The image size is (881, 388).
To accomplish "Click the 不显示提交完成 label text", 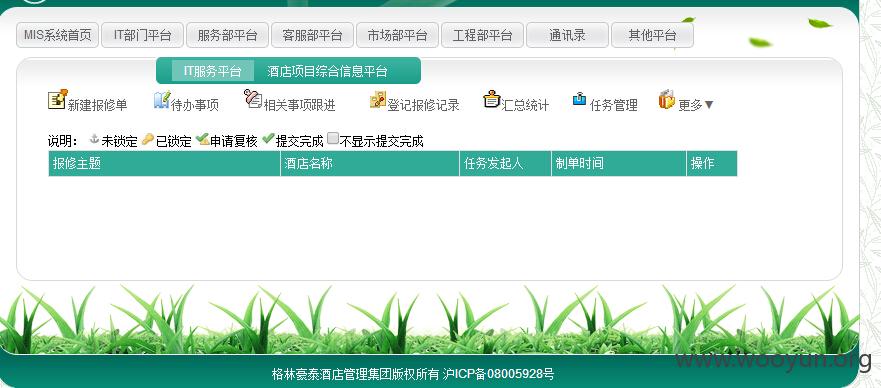I will pyautogui.click(x=382, y=141).
